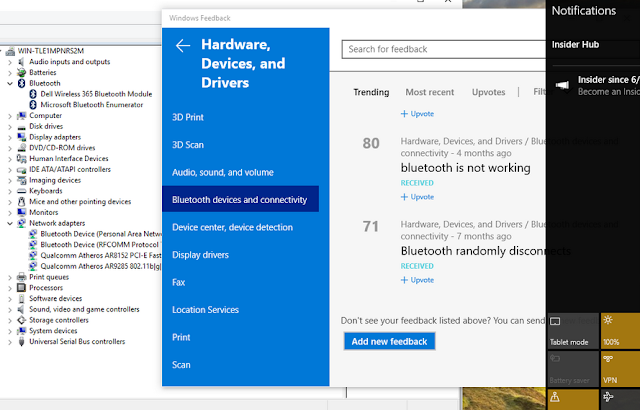Open the "Bluetooth randomly disconnects" feedback item
Image resolution: width=640 pixels, height=410 pixels.
[485, 251]
